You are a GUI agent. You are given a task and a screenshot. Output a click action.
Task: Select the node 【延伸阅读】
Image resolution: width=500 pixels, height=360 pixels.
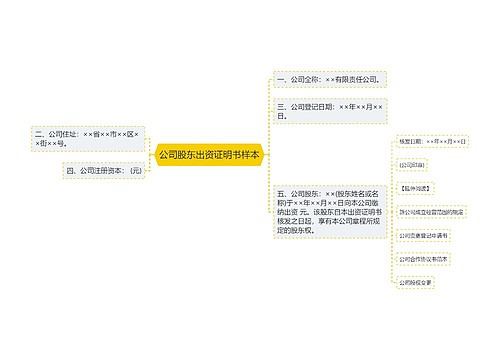(415, 188)
